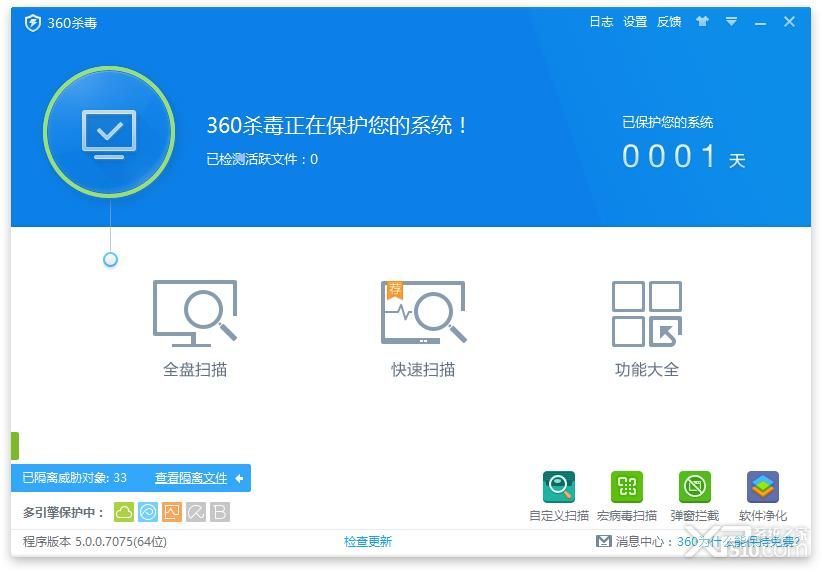Screen dimensions: 822x572
Task: Toggle the gray B BitDefender engine icon
Action: 220,512
